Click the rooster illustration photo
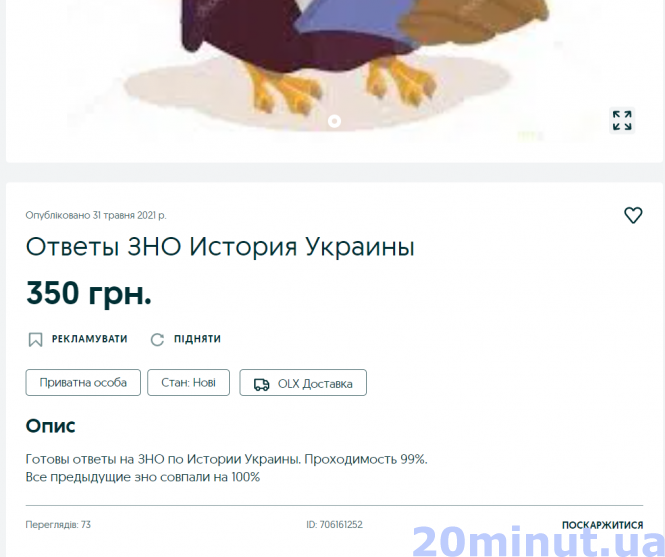665x557 pixels. [334, 64]
